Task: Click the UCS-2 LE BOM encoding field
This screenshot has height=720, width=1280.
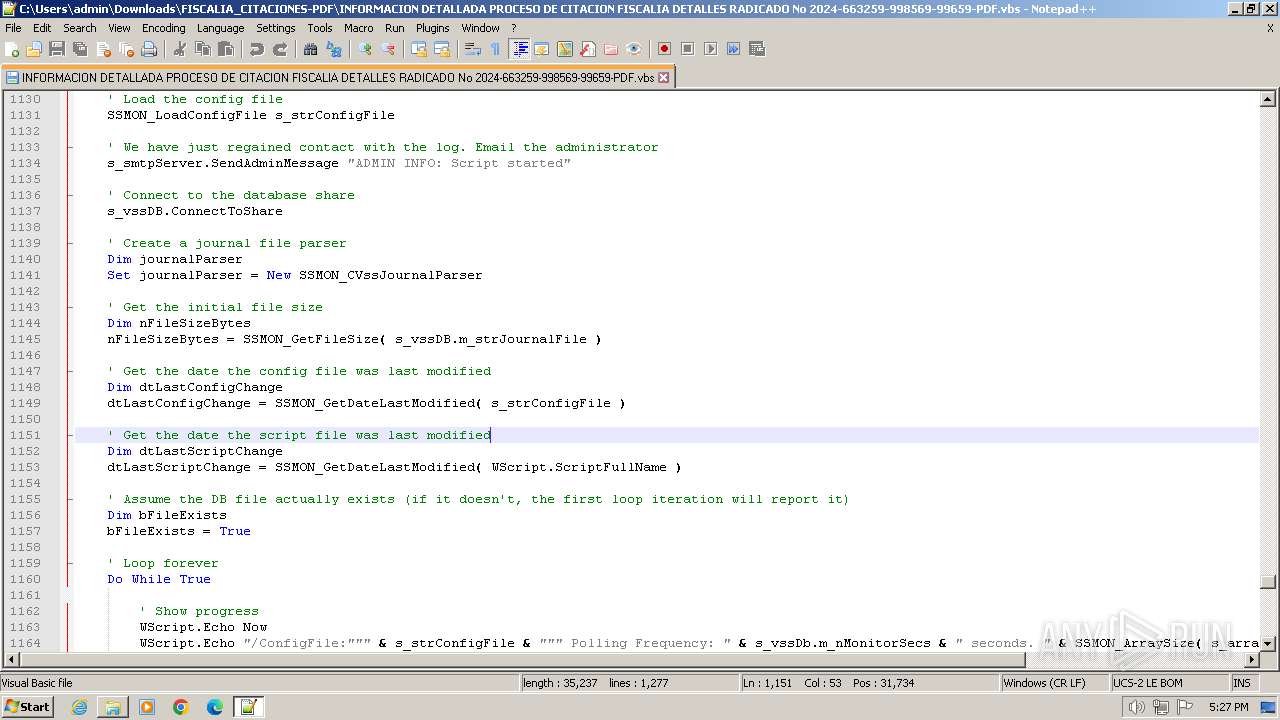Action: [x=1168, y=683]
